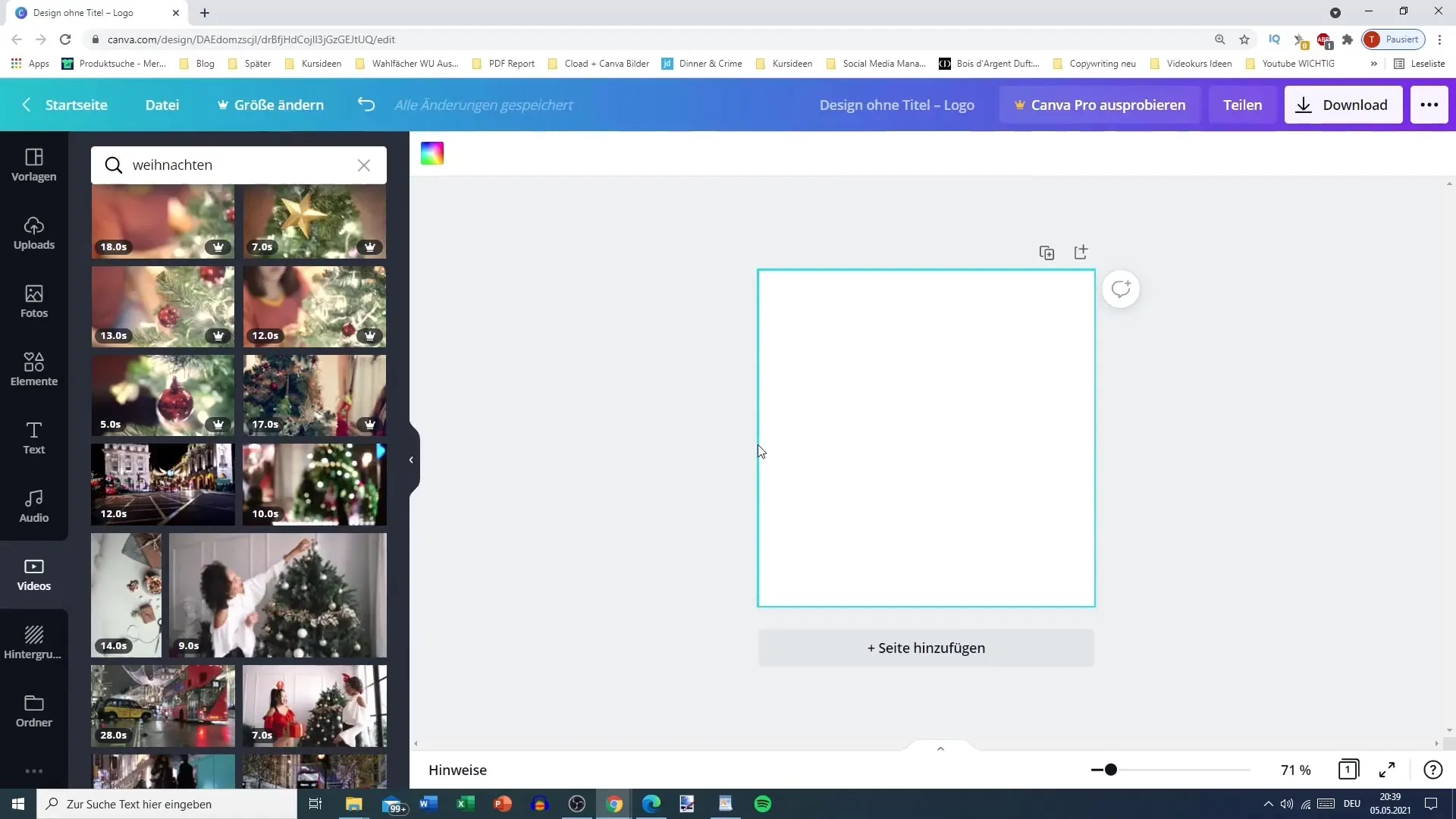Image resolution: width=1456 pixels, height=819 pixels.
Task: Click Größe ändern menu option
Action: [x=270, y=104]
